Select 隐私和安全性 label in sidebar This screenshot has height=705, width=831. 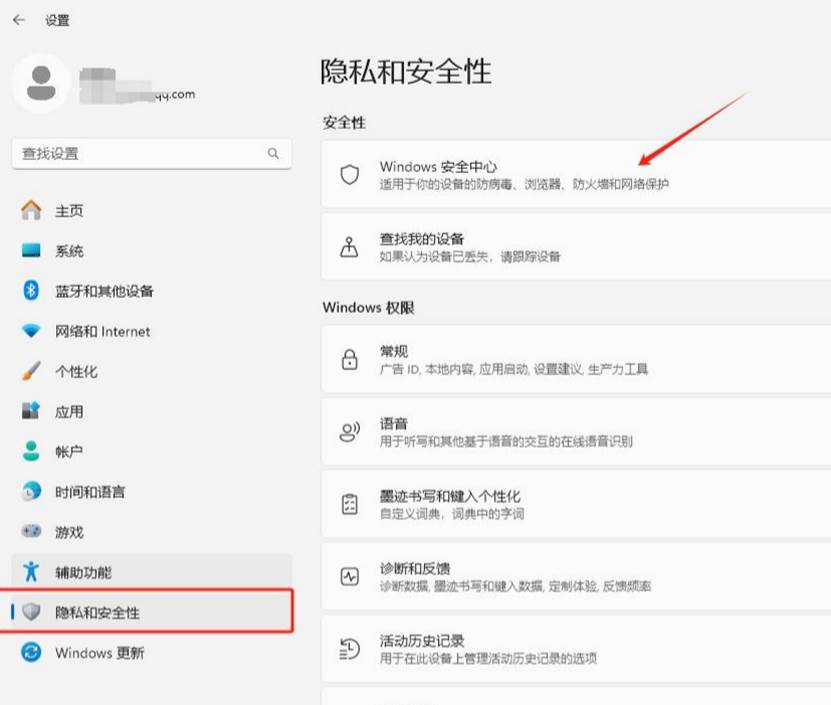point(98,613)
